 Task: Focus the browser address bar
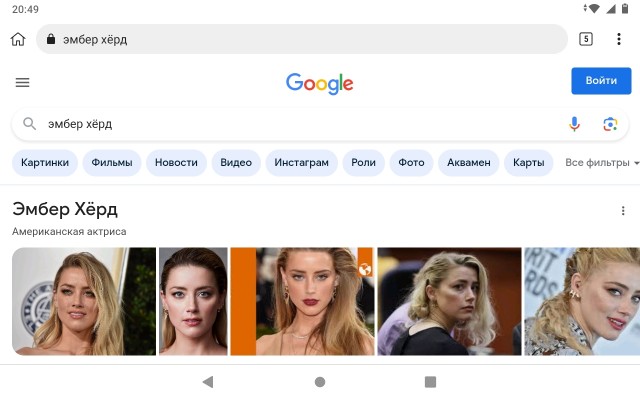[302, 39]
